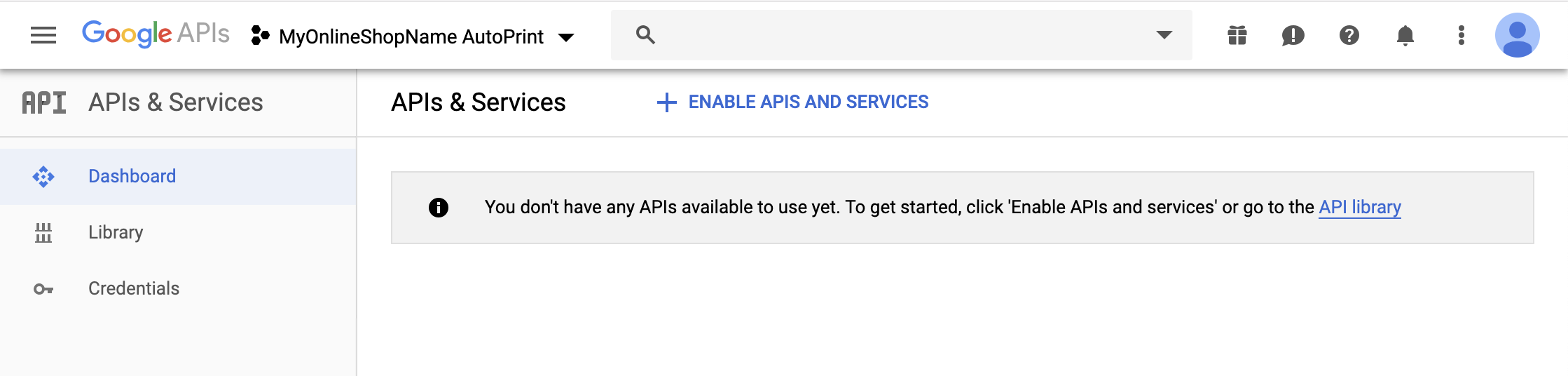Click the user account avatar
The width and height of the screenshot is (1568, 376).
[x=1518, y=35]
